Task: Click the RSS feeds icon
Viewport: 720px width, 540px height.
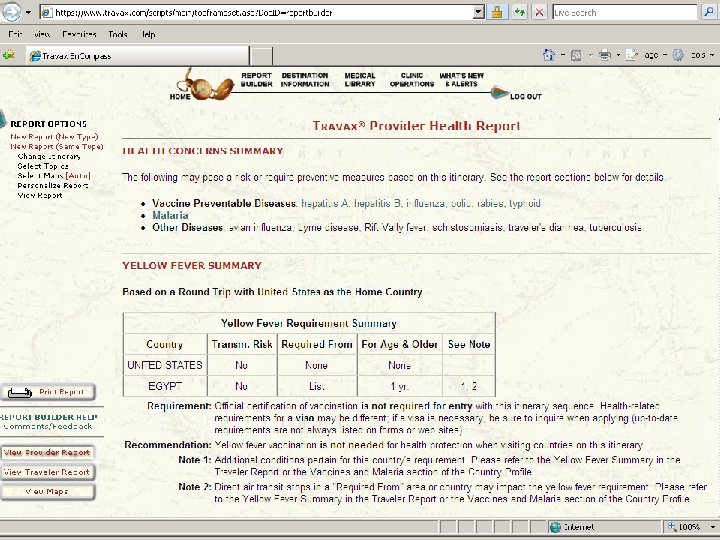Action: pos(576,56)
